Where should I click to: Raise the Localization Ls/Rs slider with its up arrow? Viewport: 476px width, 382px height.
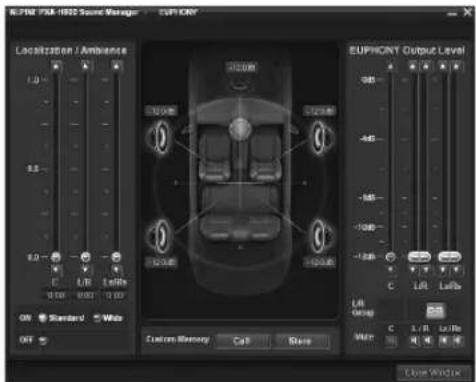click(x=116, y=66)
